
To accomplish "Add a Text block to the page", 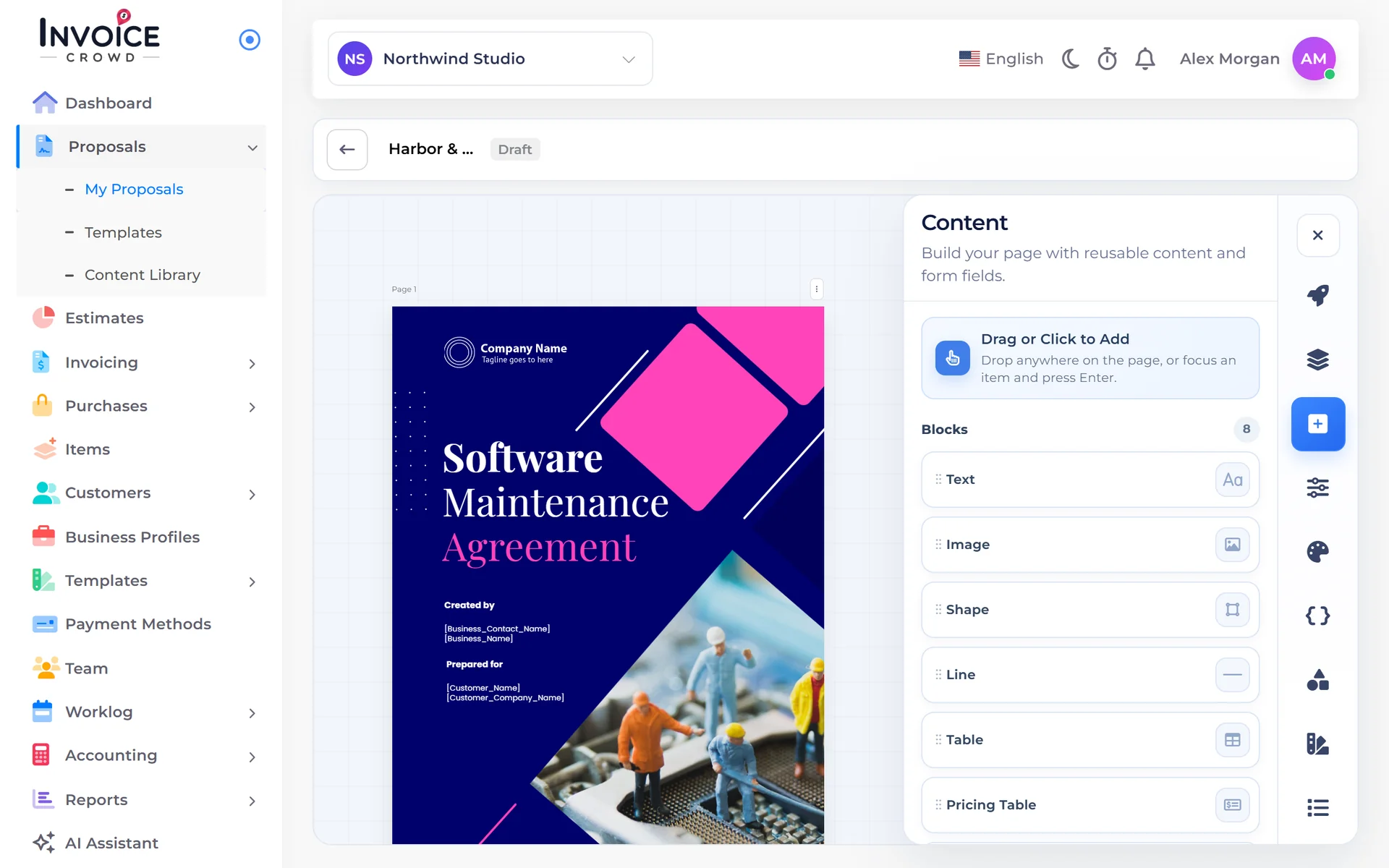I will [x=1089, y=480].
